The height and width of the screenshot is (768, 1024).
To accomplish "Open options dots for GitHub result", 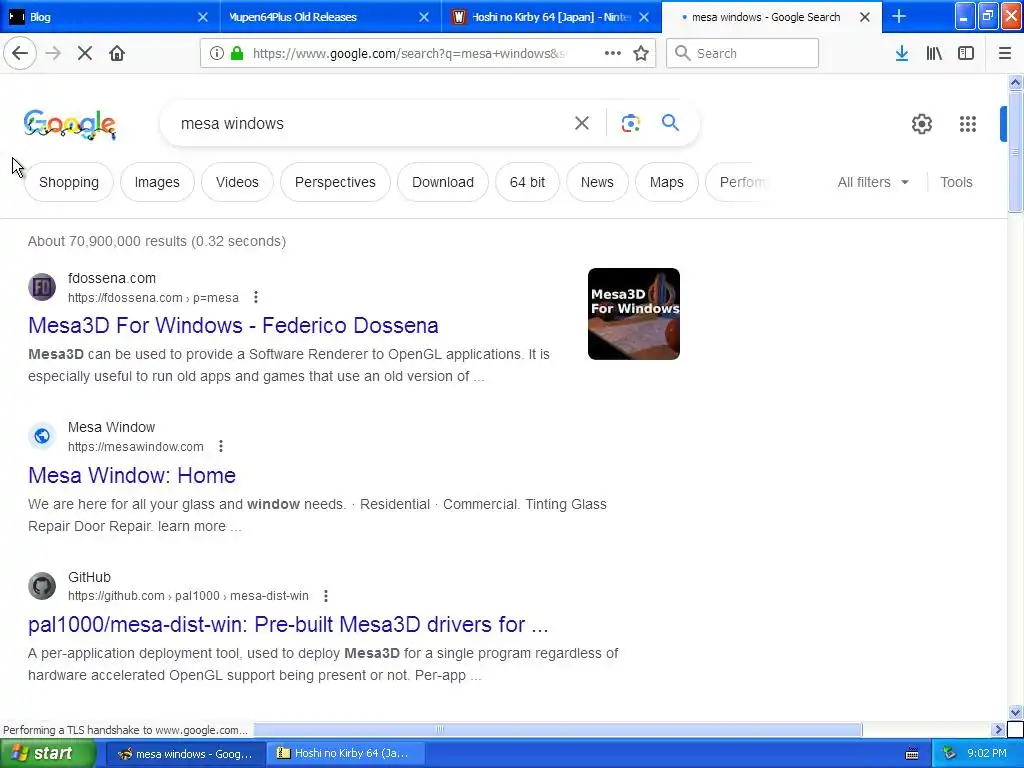I will [326, 596].
